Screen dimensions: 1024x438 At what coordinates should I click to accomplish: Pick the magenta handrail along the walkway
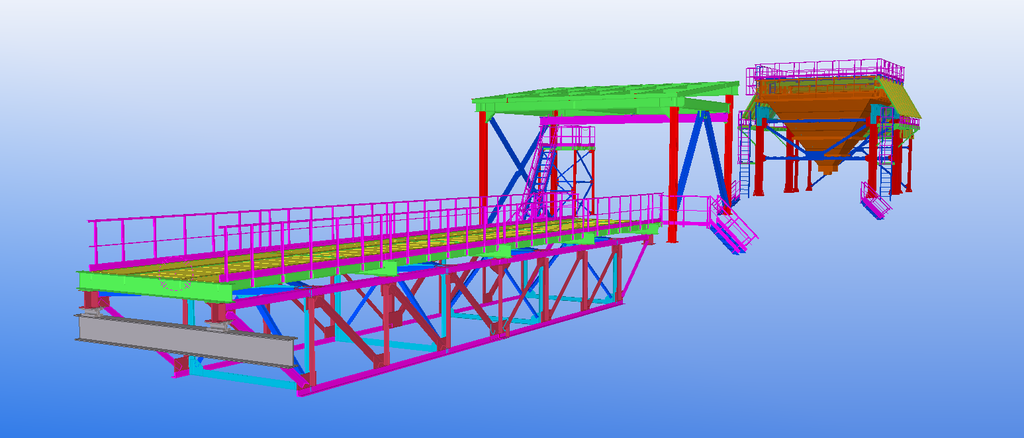300,216
